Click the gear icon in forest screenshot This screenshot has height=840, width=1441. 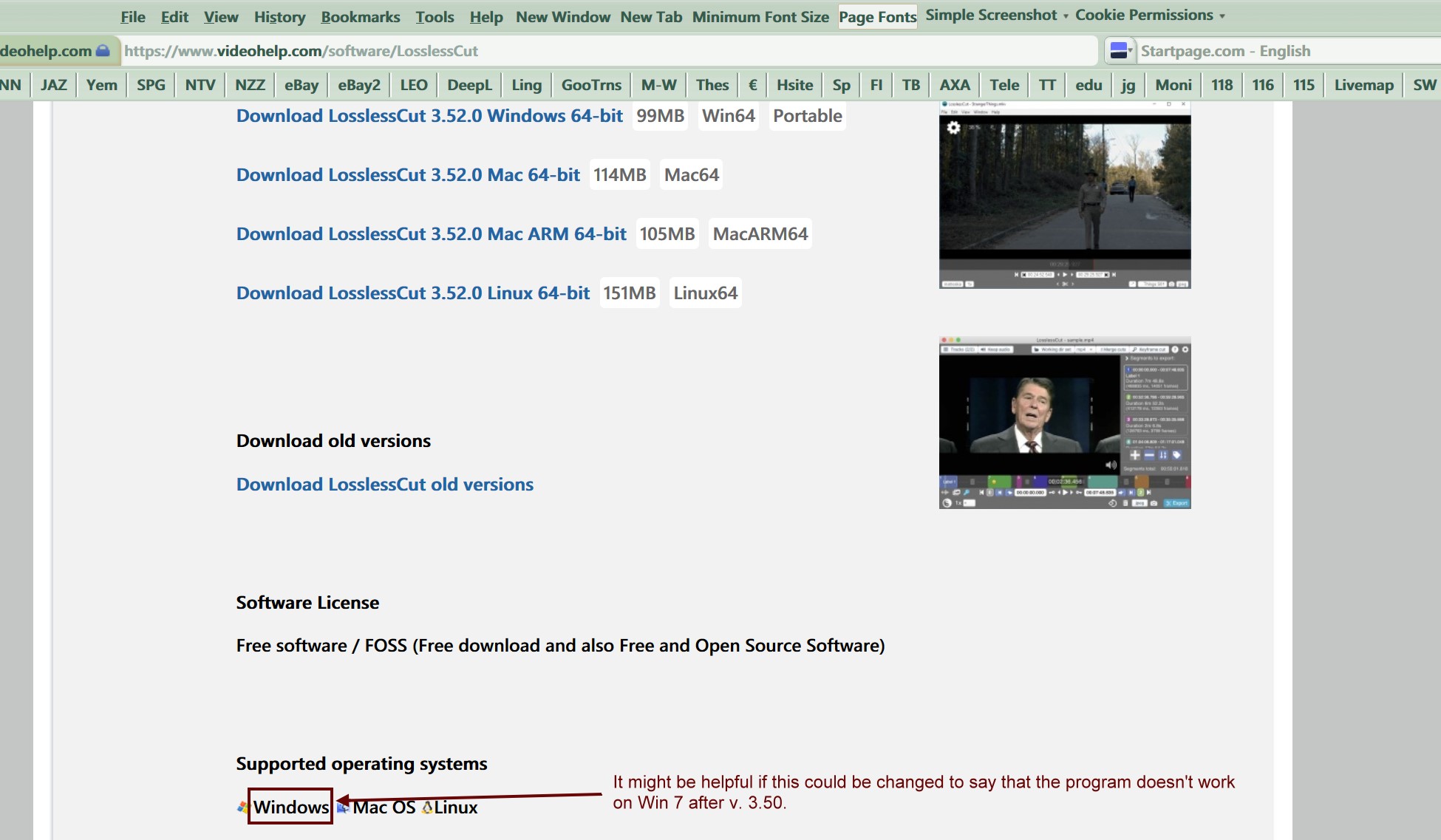[x=953, y=128]
